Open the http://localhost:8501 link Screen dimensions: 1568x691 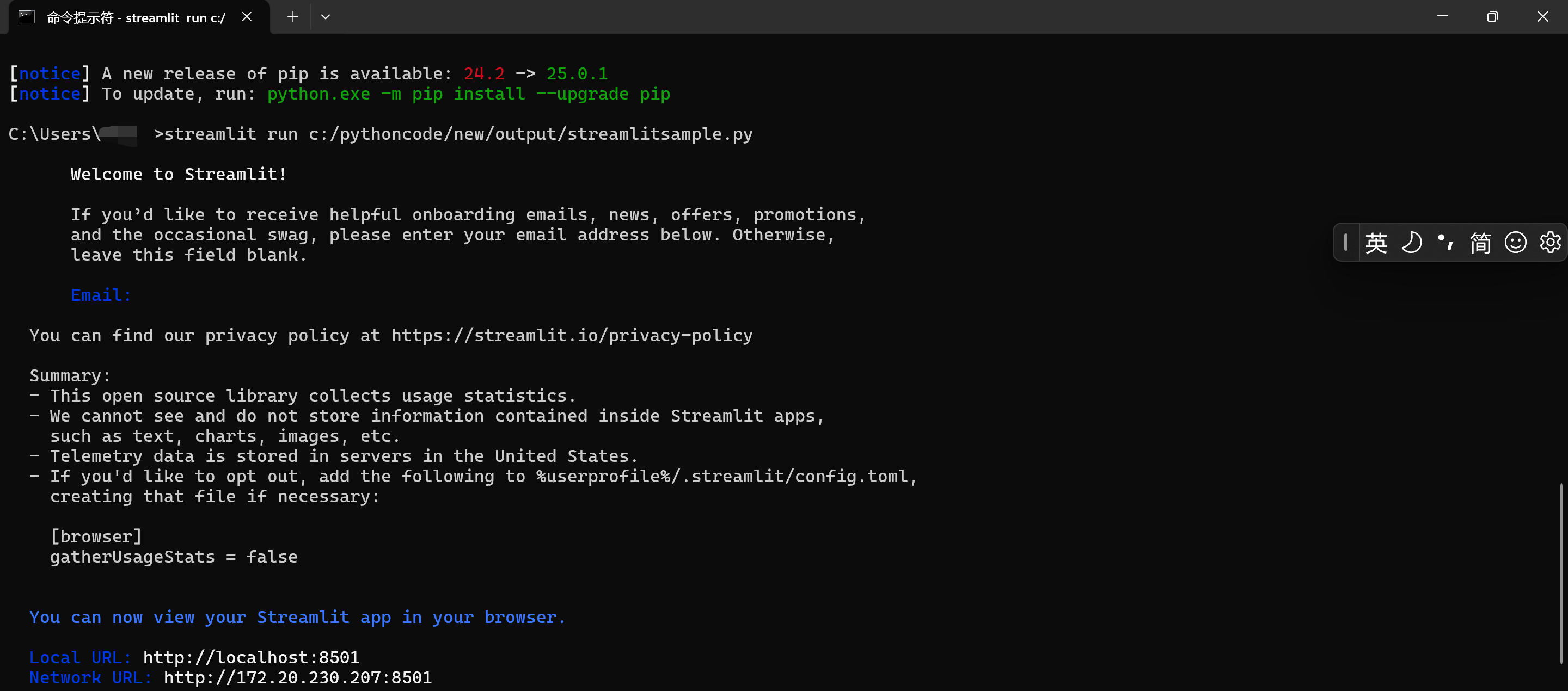click(251, 658)
